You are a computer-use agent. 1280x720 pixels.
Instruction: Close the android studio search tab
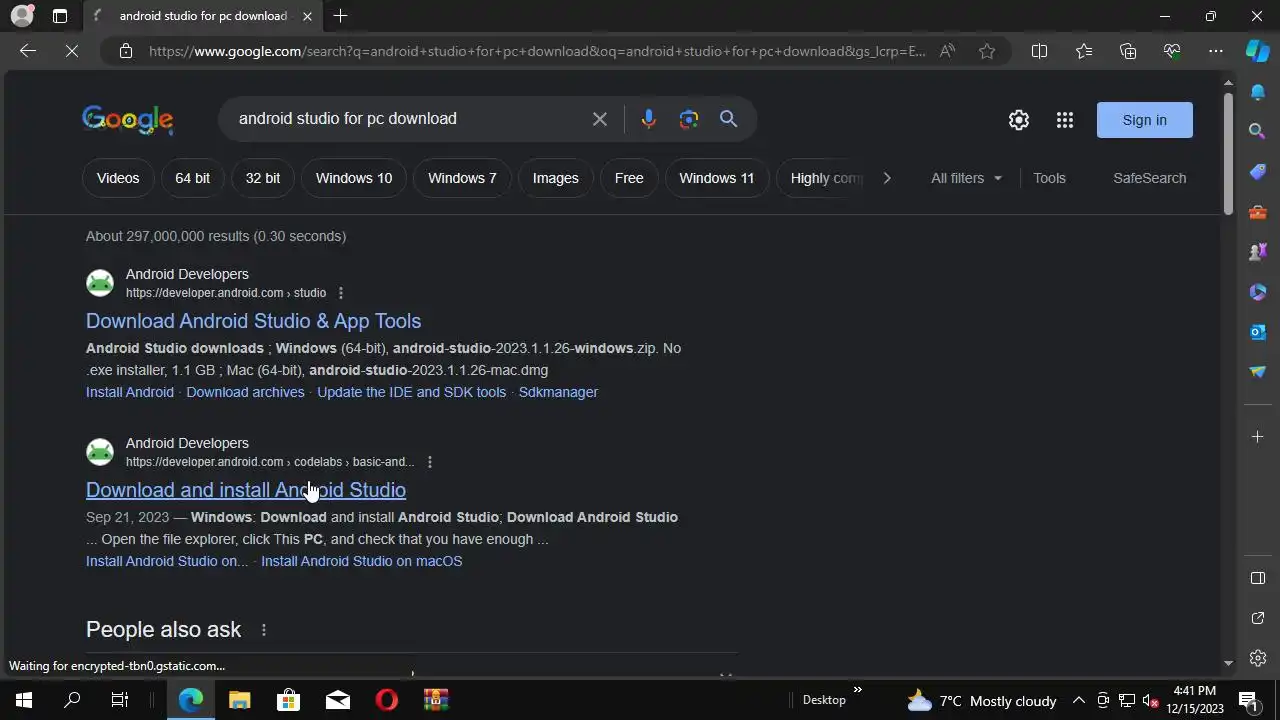pyautogui.click(x=307, y=16)
